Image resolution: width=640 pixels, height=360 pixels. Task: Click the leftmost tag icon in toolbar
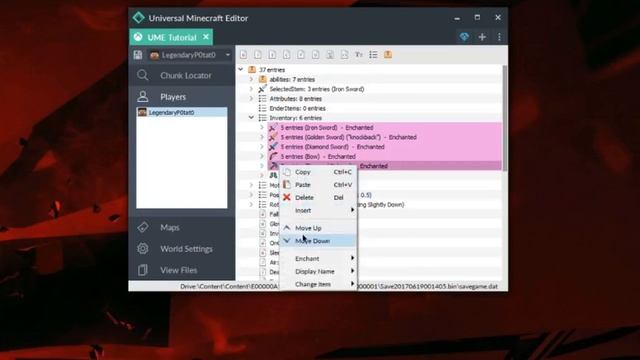[x=243, y=55]
